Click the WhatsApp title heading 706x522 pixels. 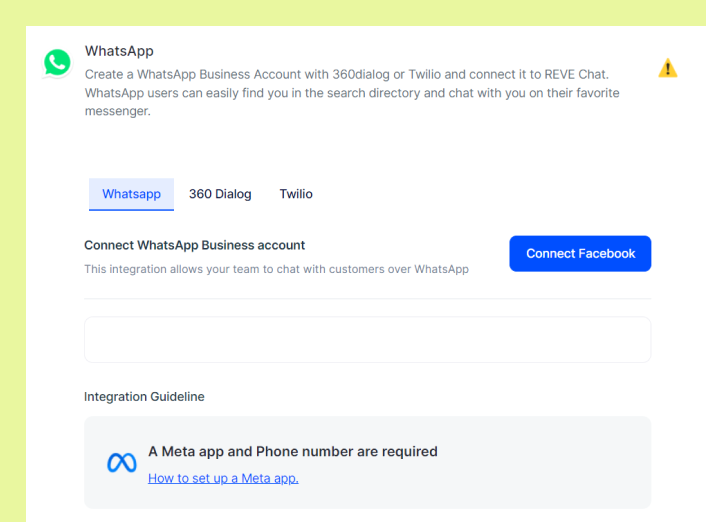(x=119, y=51)
